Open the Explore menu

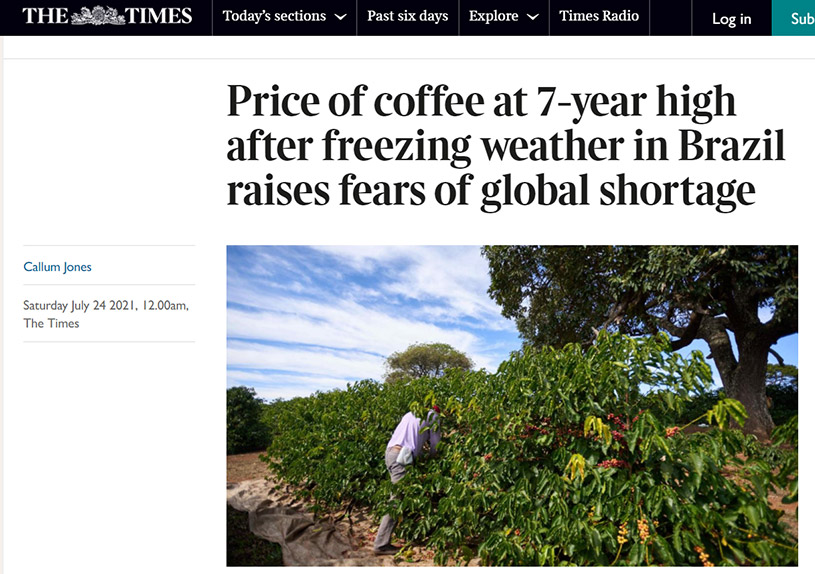pyautogui.click(x=494, y=16)
